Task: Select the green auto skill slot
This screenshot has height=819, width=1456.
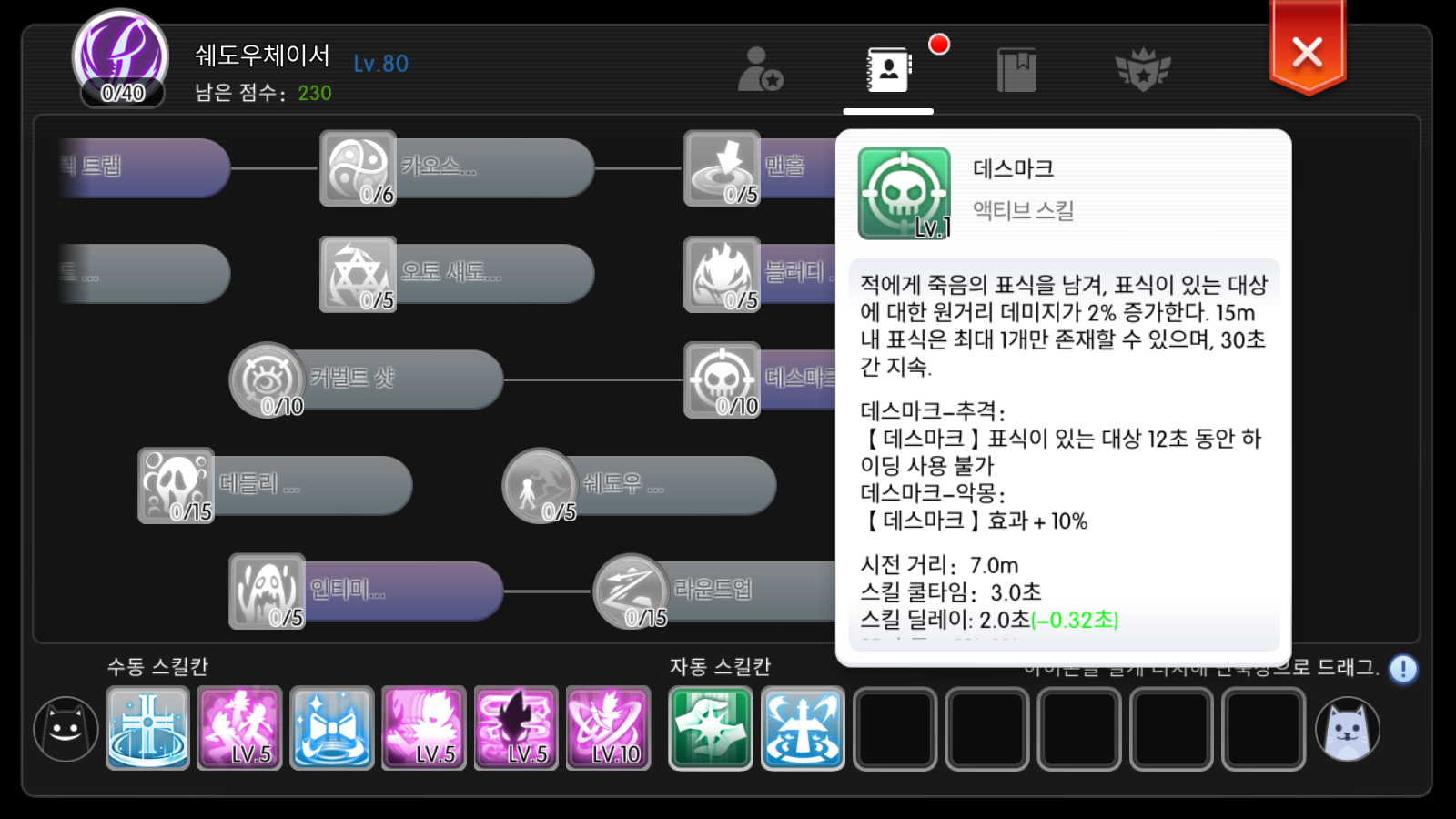Action: [x=711, y=728]
